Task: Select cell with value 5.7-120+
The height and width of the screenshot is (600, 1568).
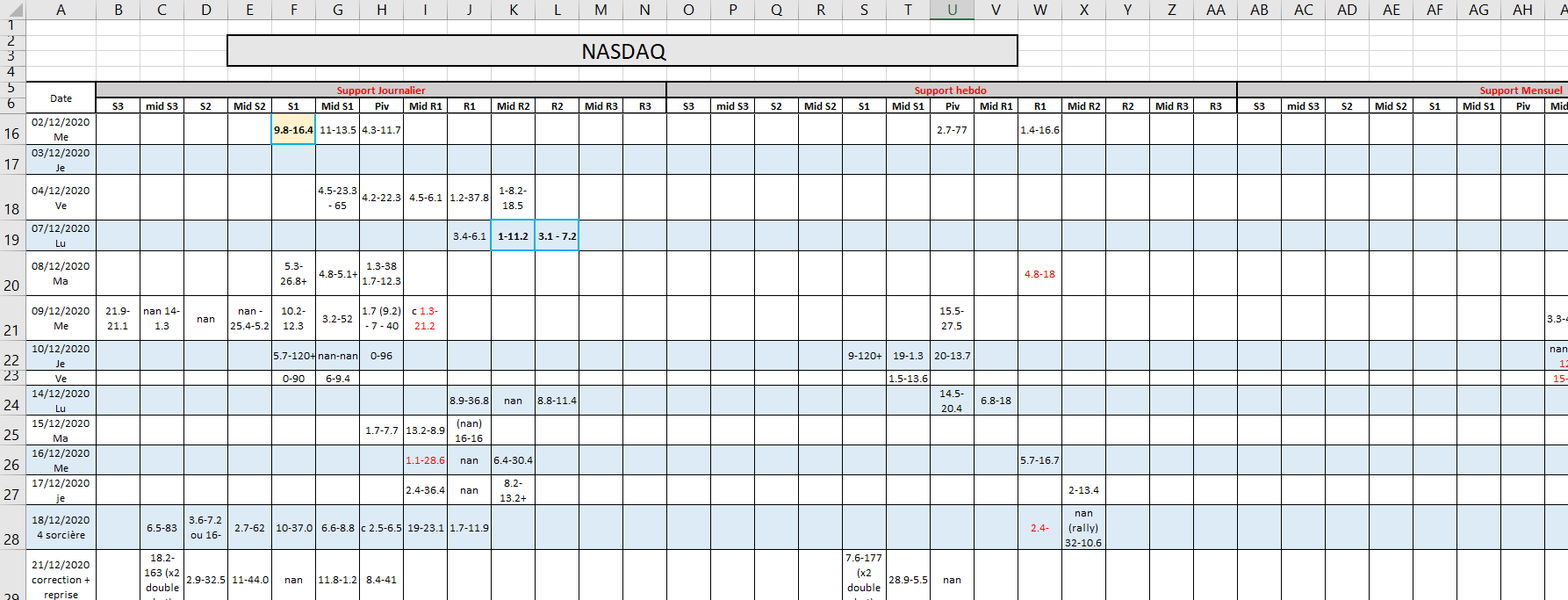Action: [293, 356]
